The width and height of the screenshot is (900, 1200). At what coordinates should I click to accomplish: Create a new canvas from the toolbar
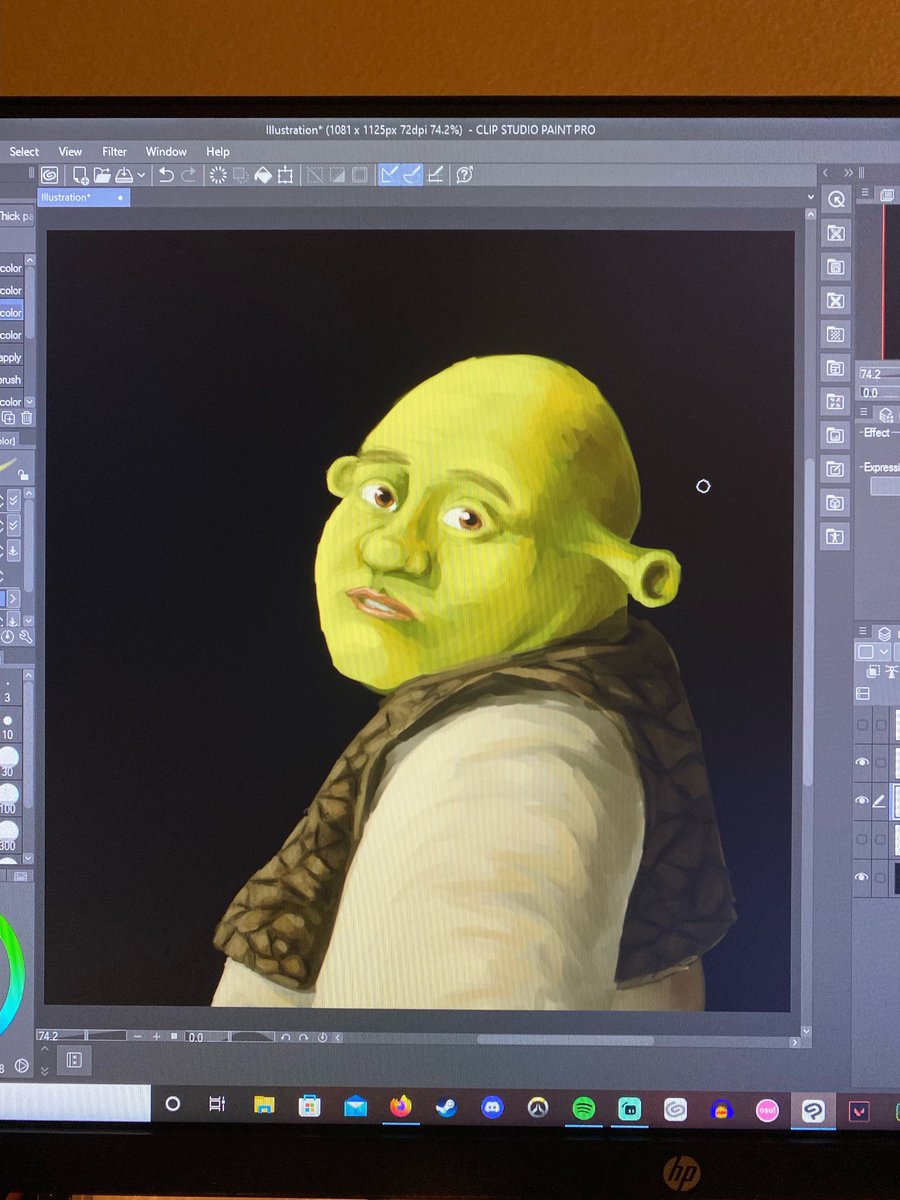[79, 177]
